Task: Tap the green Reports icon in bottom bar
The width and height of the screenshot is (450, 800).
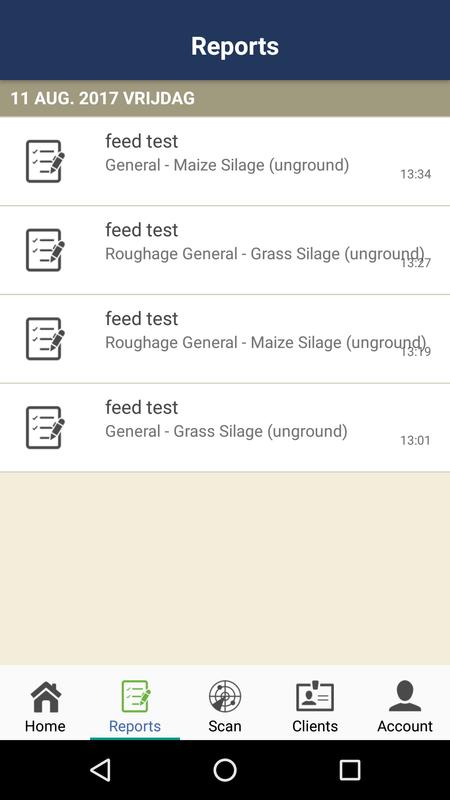Action: [136, 696]
